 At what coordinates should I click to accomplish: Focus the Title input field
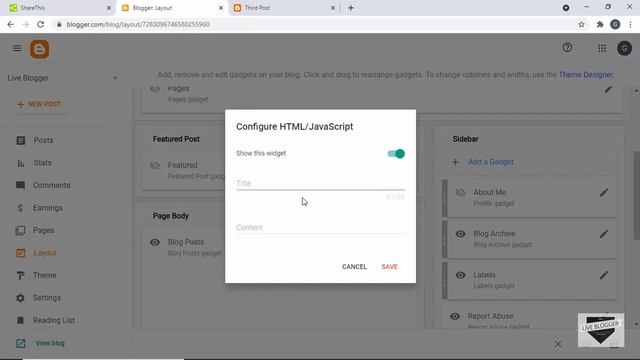320,184
